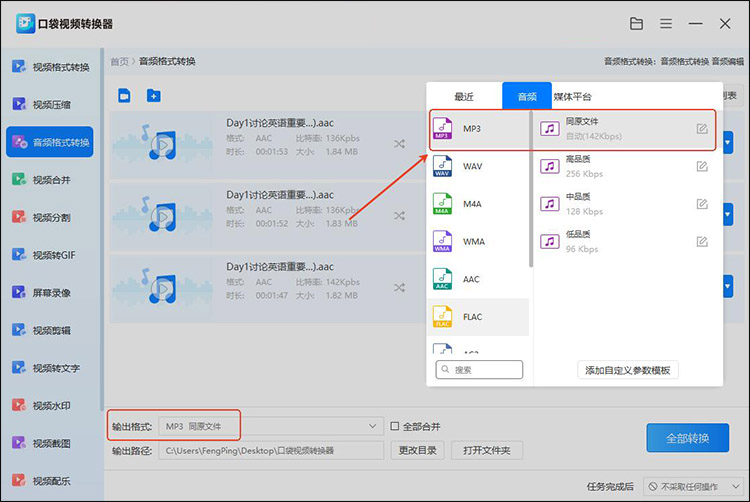Open the 任务完成后 action dropdown

[x=692, y=487]
